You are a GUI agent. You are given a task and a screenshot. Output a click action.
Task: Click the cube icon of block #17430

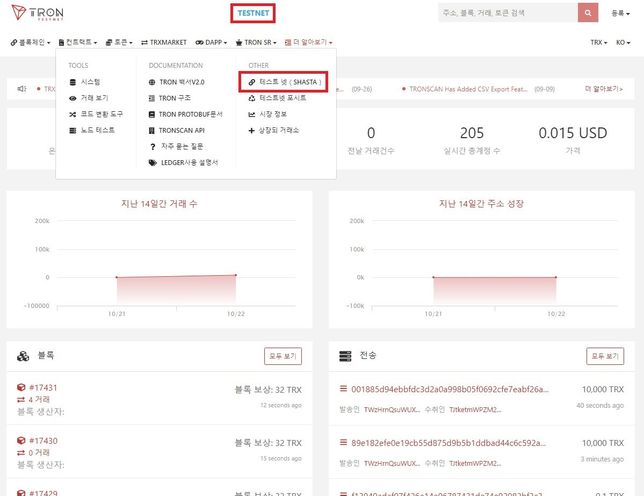21,441
